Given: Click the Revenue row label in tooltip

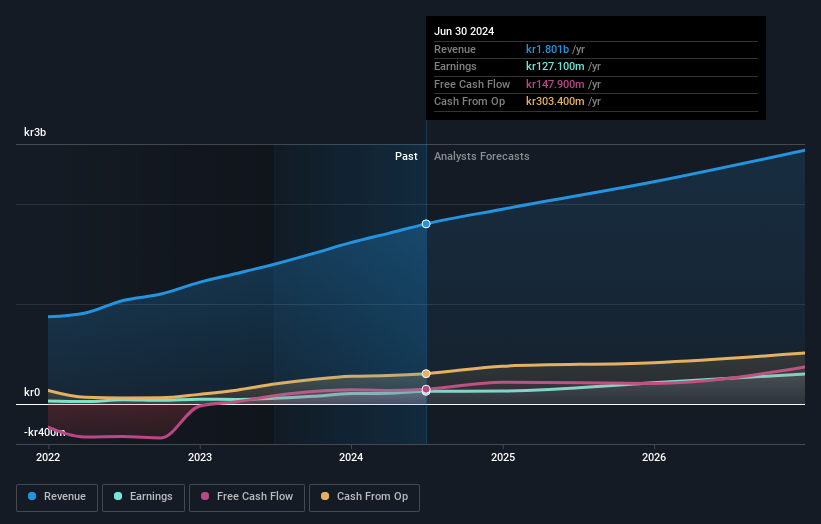Looking at the screenshot, I should 455,49.
